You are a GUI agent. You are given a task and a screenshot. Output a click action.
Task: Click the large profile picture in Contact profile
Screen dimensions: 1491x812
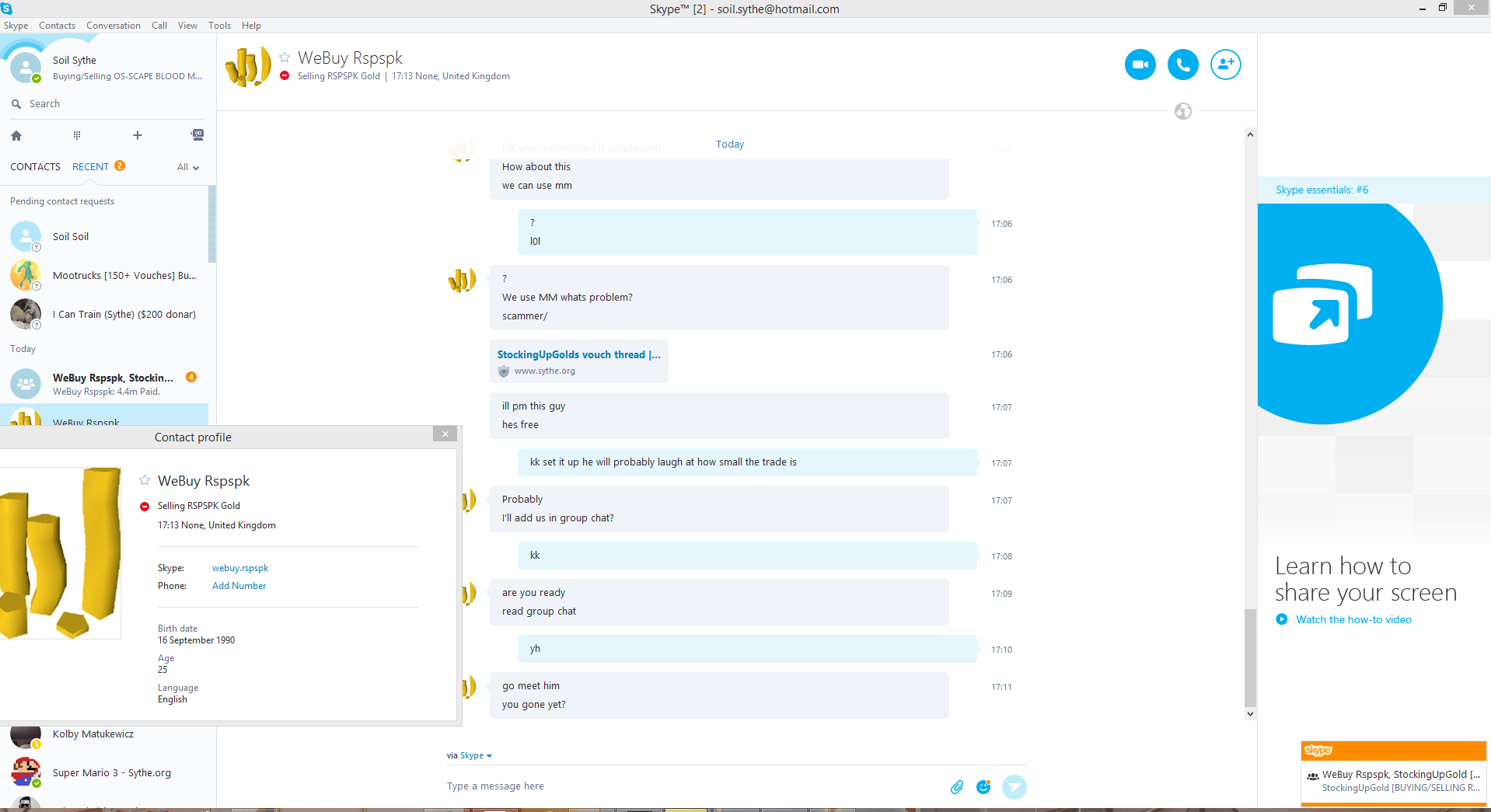(61, 553)
